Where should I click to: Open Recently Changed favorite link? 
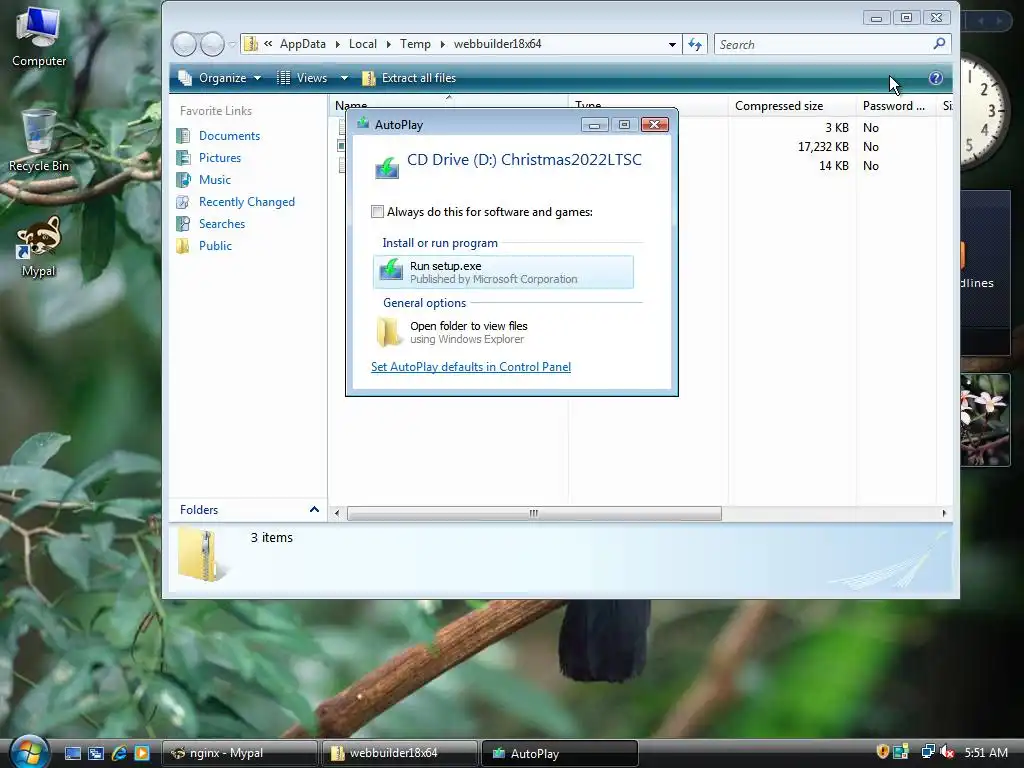point(246,202)
